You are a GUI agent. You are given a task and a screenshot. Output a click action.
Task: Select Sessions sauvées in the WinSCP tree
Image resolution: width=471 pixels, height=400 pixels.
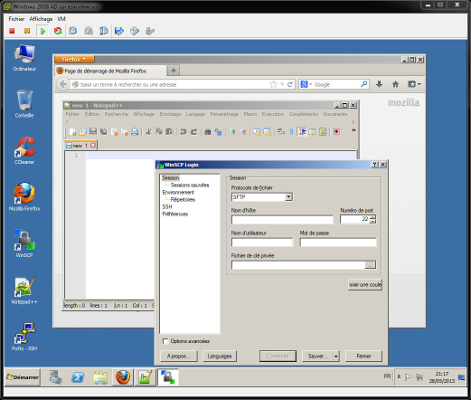click(x=190, y=185)
